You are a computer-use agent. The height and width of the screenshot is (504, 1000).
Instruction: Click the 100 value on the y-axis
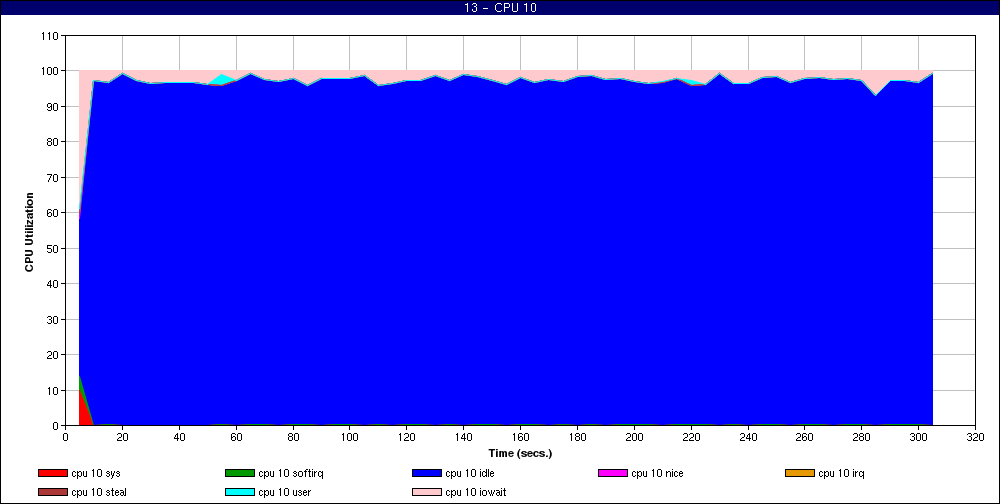pos(51,71)
